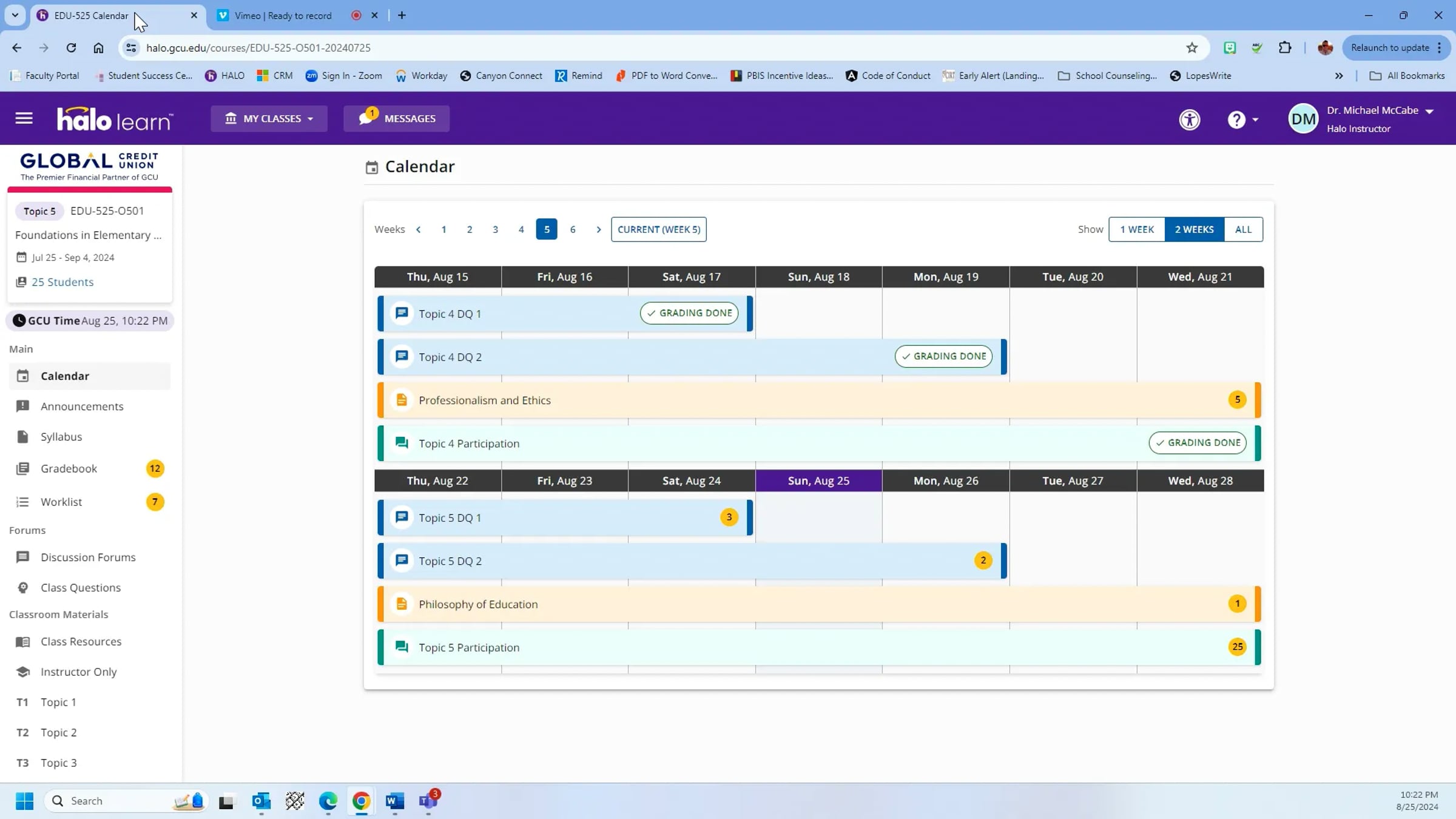
Task: Open the Gradebook sidebar item
Action: [69, 468]
